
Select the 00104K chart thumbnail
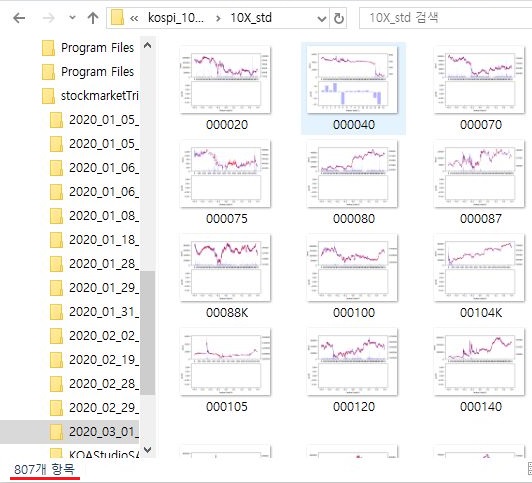coord(479,268)
